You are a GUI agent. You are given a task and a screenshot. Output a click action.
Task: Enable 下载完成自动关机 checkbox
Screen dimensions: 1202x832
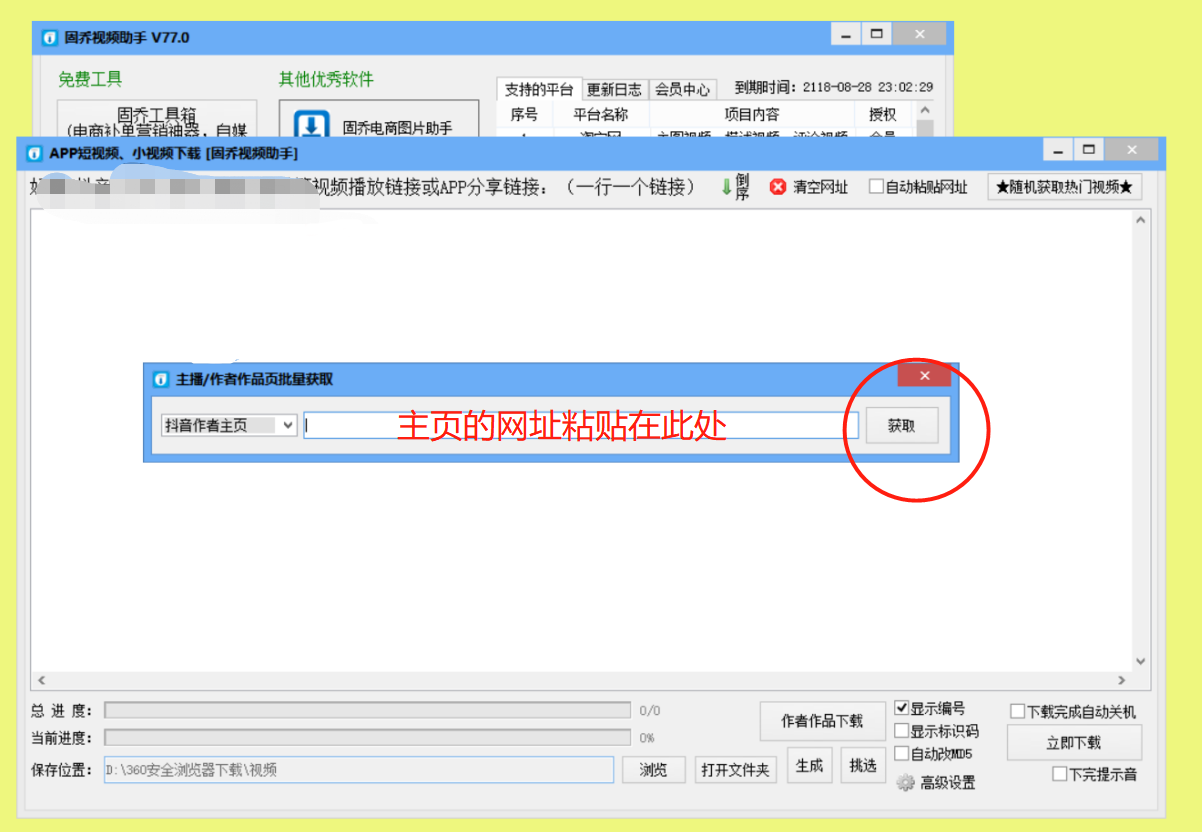coord(1017,712)
